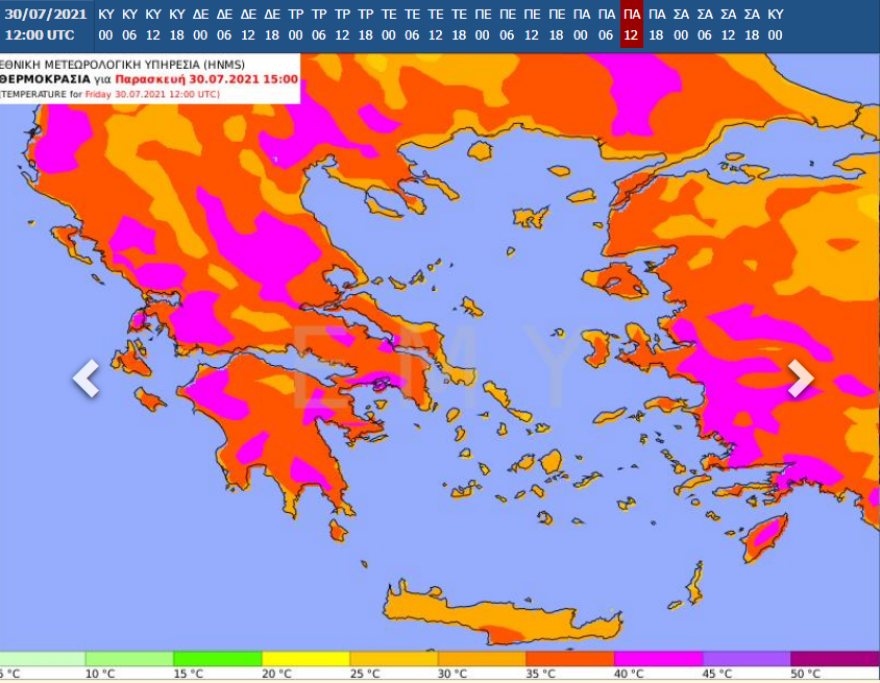This screenshot has width=880, height=683.
Task: Select the highlighted ΠΑ 12 time slot
Action: tap(631, 24)
